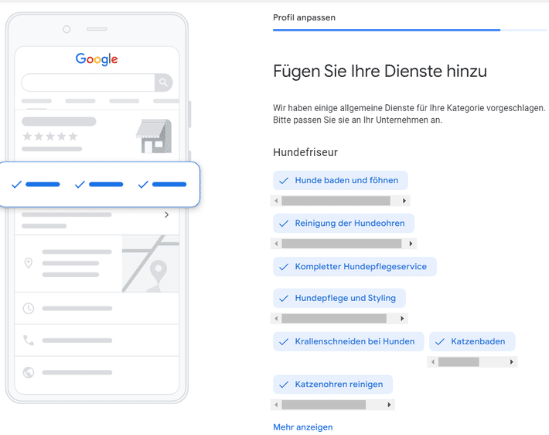Click the Google search input field in mockup
Screen dimensions: 549x435
[x=88, y=83]
